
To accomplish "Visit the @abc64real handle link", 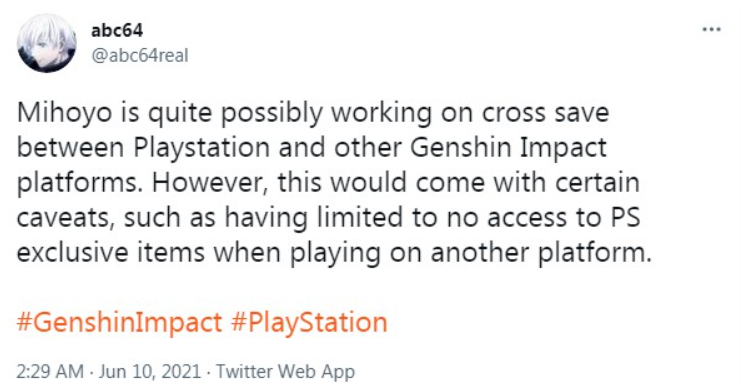I will [139, 56].
